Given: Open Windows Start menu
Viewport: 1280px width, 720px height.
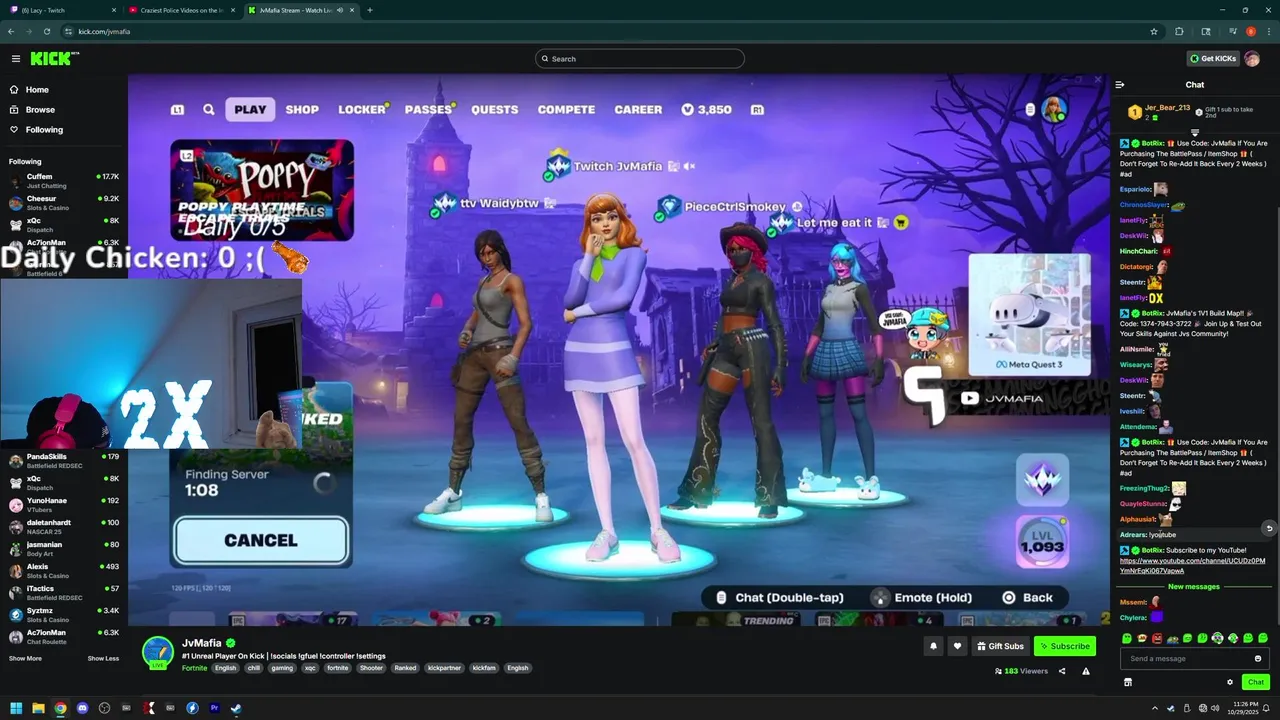Looking at the screenshot, I should coord(16,708).
